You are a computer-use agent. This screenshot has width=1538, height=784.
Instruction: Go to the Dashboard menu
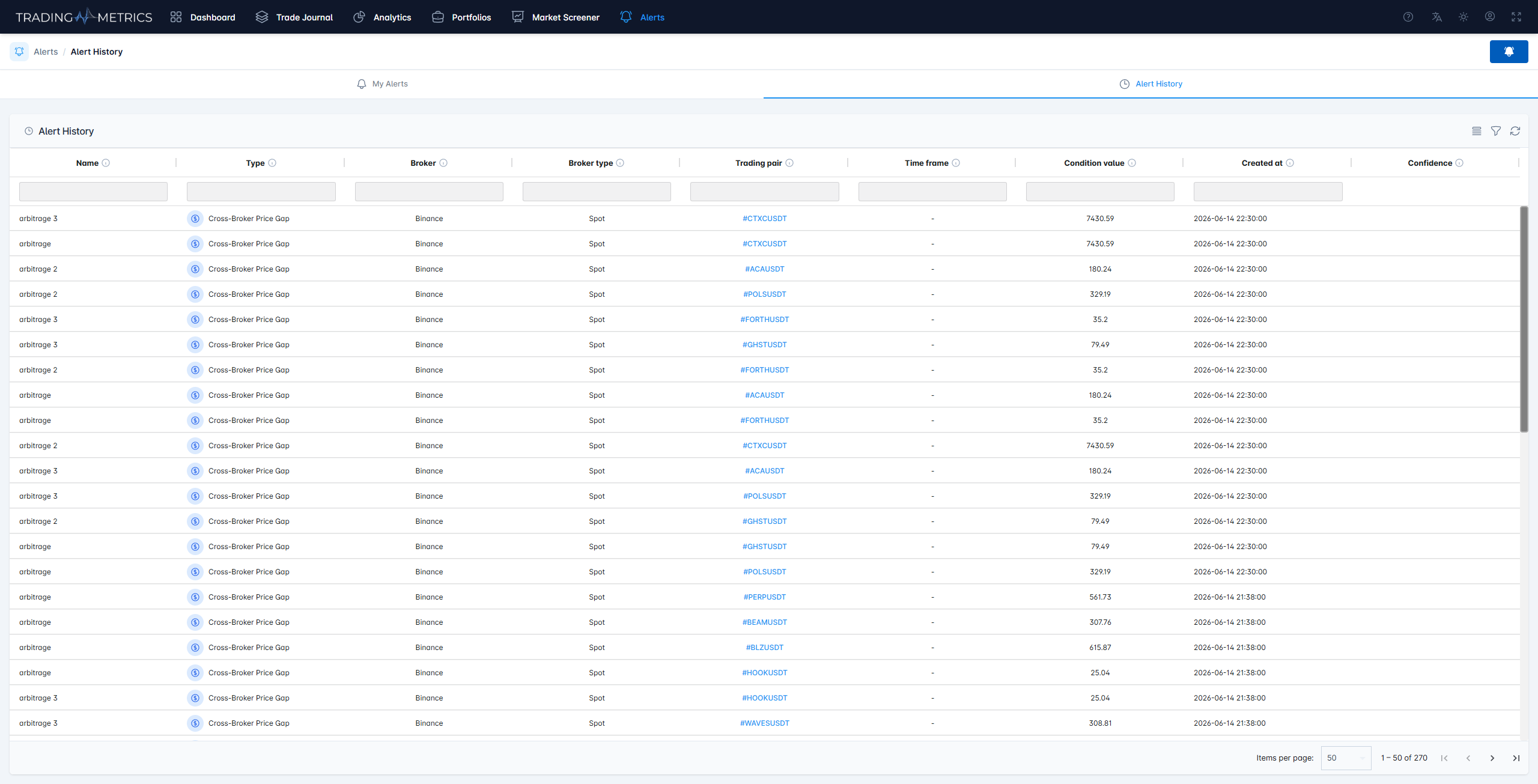[202, 17]
